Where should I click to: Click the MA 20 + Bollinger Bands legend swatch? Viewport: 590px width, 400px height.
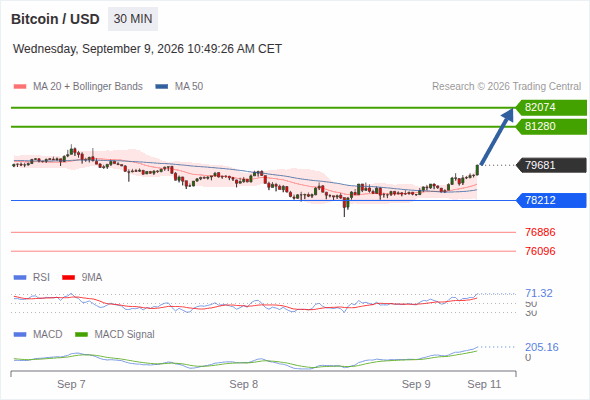click(x=20, y=87)
